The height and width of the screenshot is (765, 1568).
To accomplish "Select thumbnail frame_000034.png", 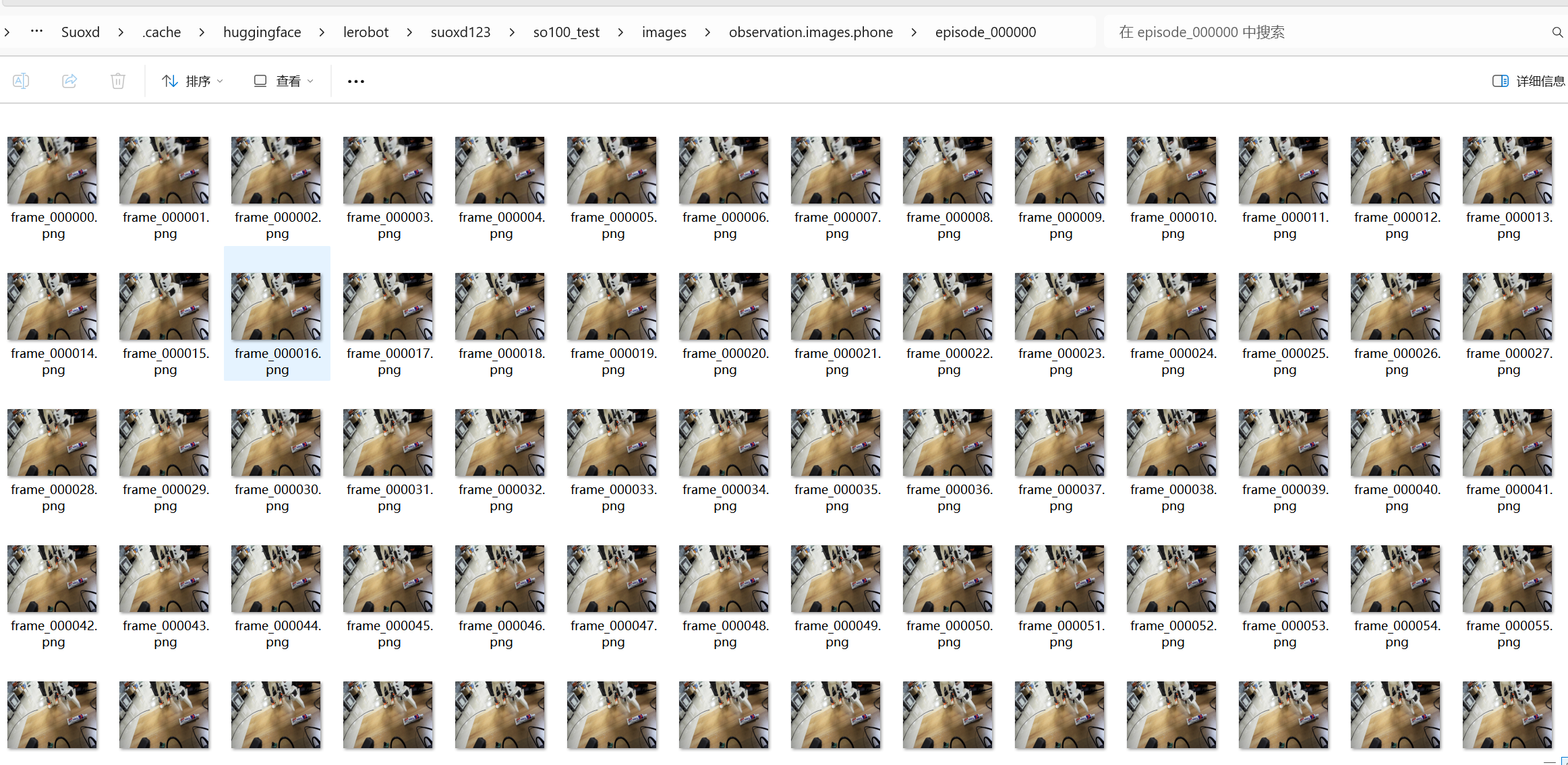I will 724,443.
